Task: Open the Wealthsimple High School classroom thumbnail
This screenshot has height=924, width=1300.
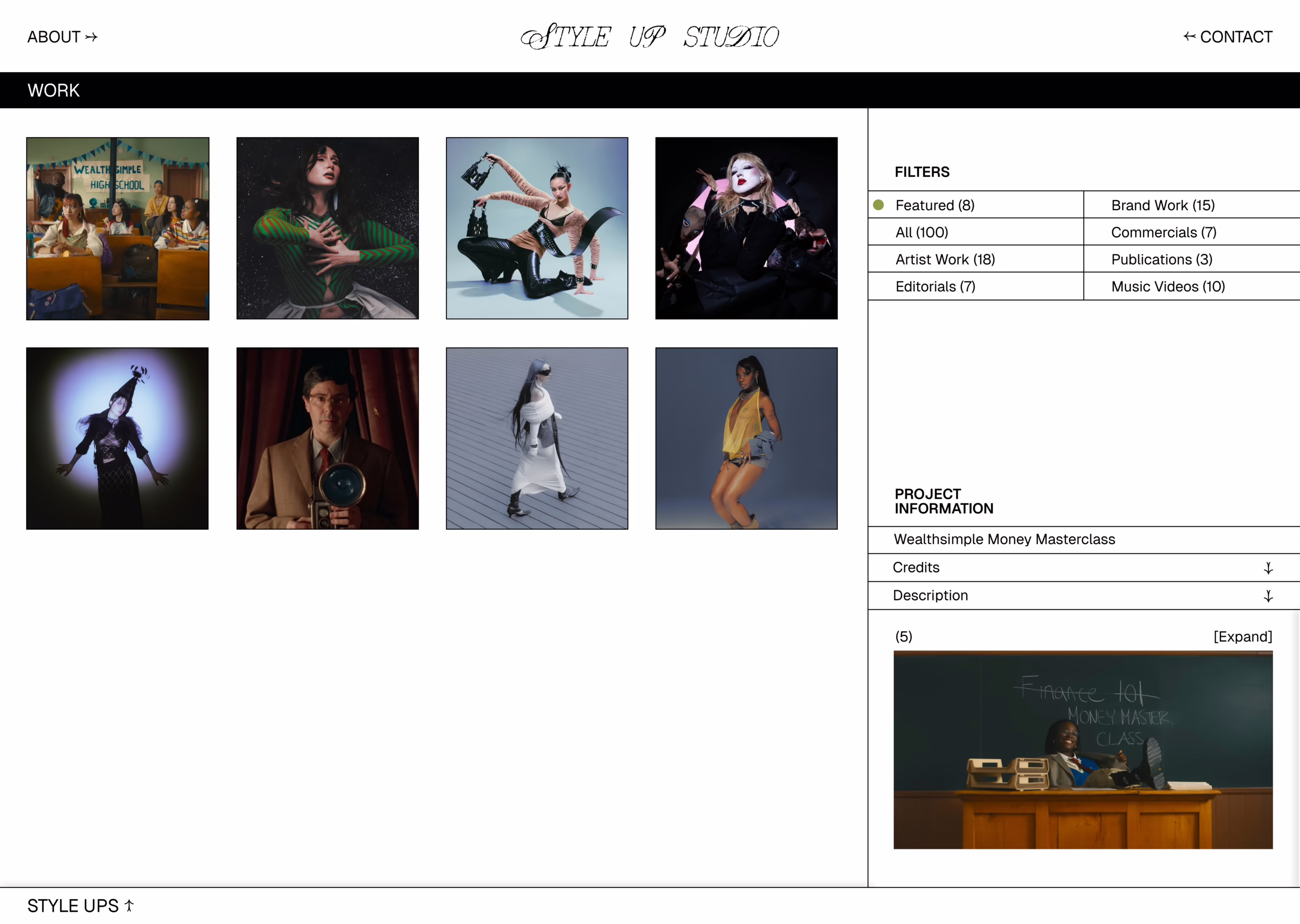Action: pyautogui.click(x=118, y=228)
